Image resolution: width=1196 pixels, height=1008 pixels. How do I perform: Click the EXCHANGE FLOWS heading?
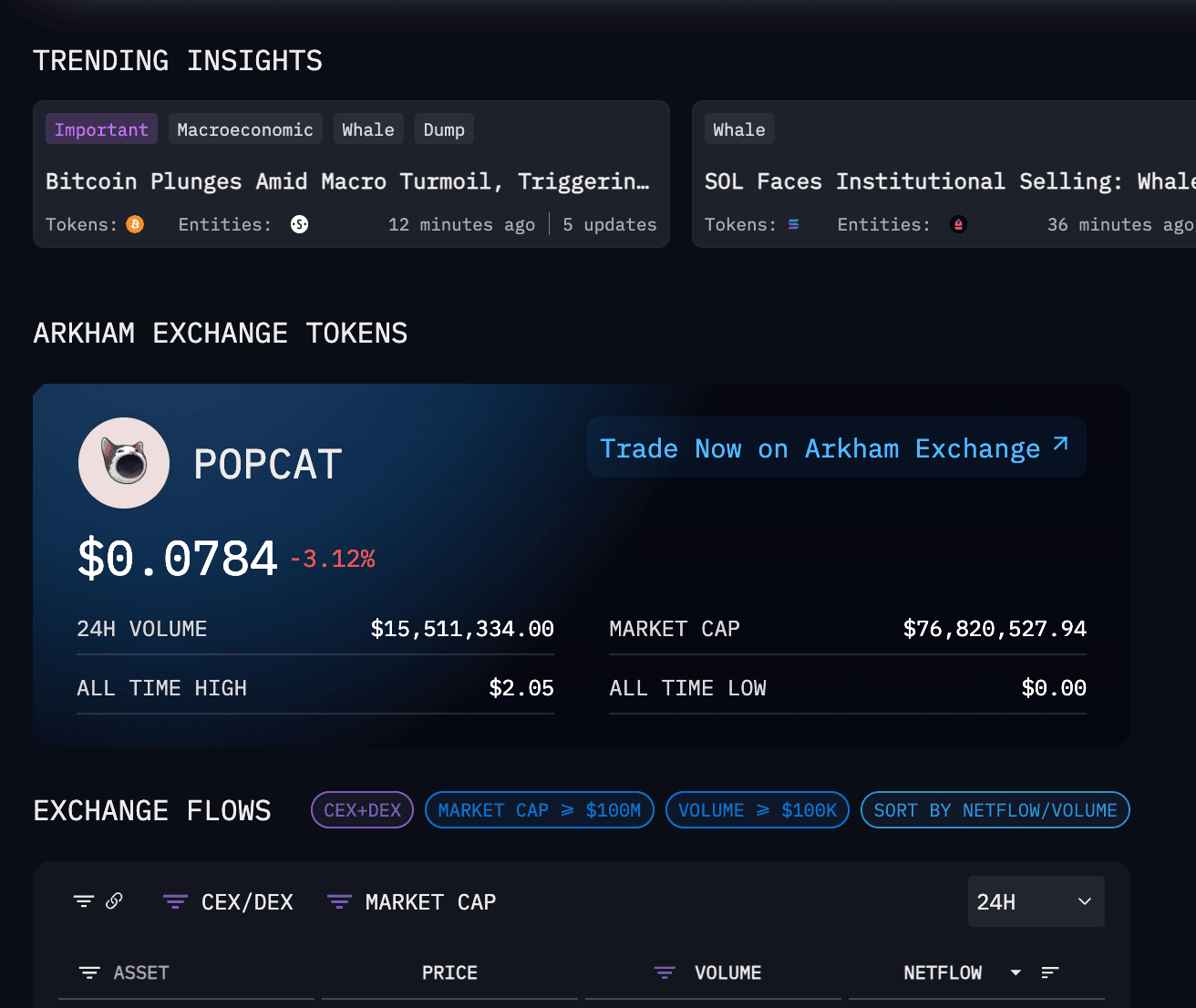pos(152,810)
